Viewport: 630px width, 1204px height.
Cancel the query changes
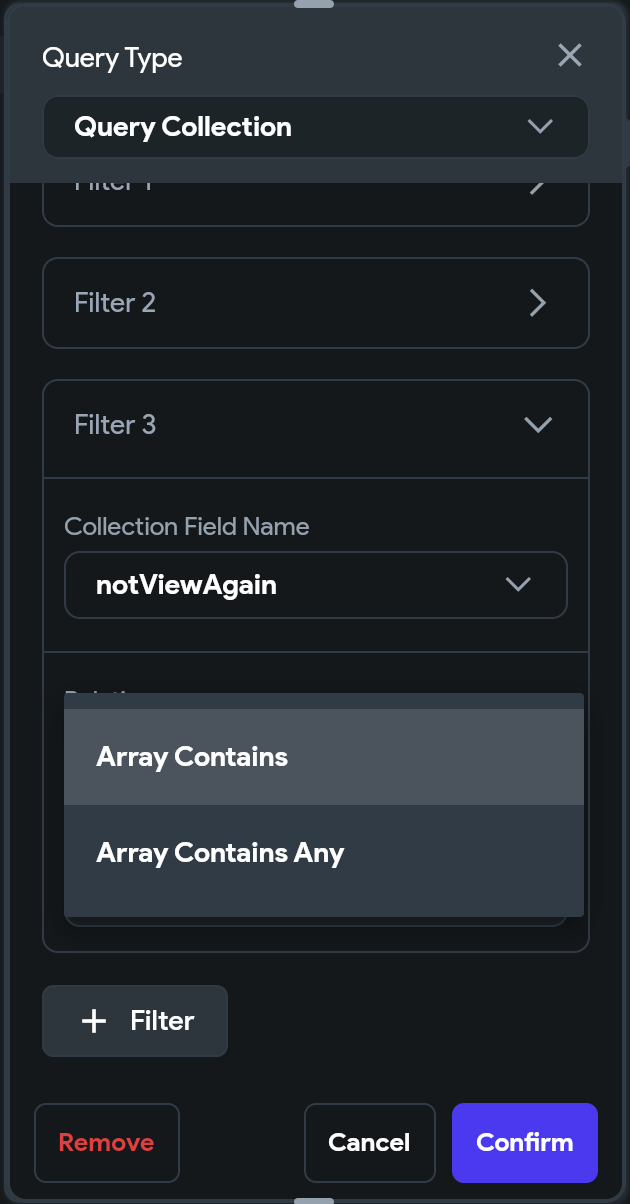pos(369,1143)
